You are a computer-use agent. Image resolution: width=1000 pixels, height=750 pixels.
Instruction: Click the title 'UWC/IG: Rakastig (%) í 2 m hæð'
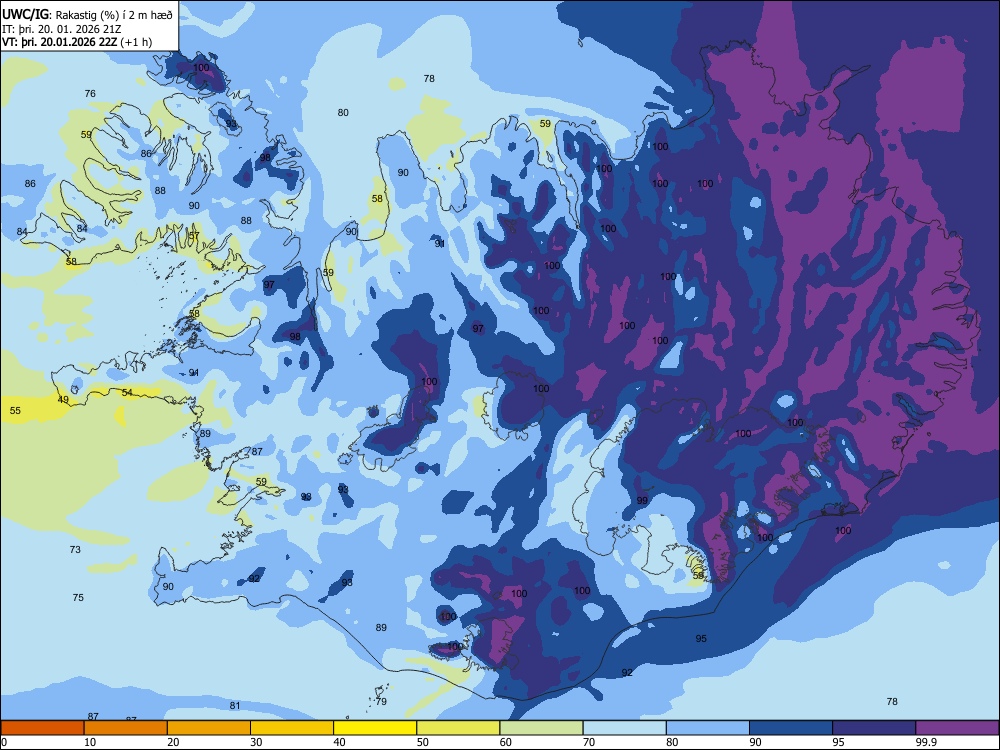pyautogui.click(x=87, y=15)
